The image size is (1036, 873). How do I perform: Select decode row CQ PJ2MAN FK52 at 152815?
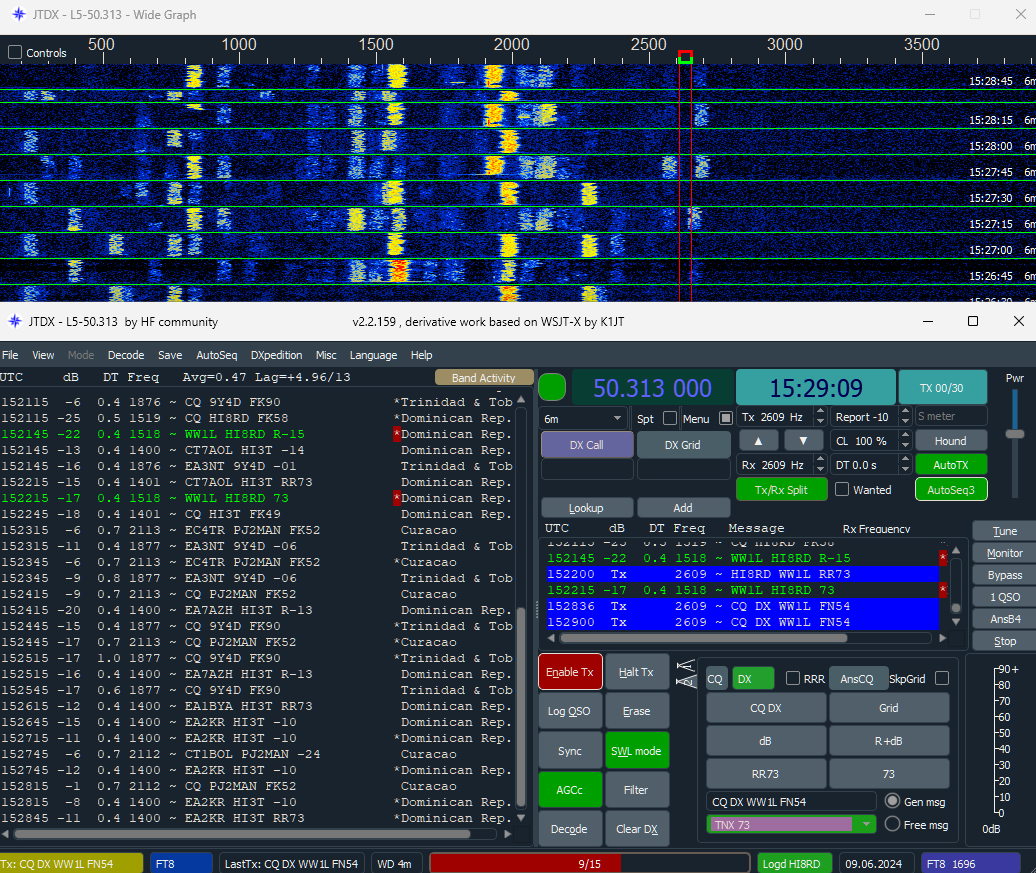click(x=258, y=786)
